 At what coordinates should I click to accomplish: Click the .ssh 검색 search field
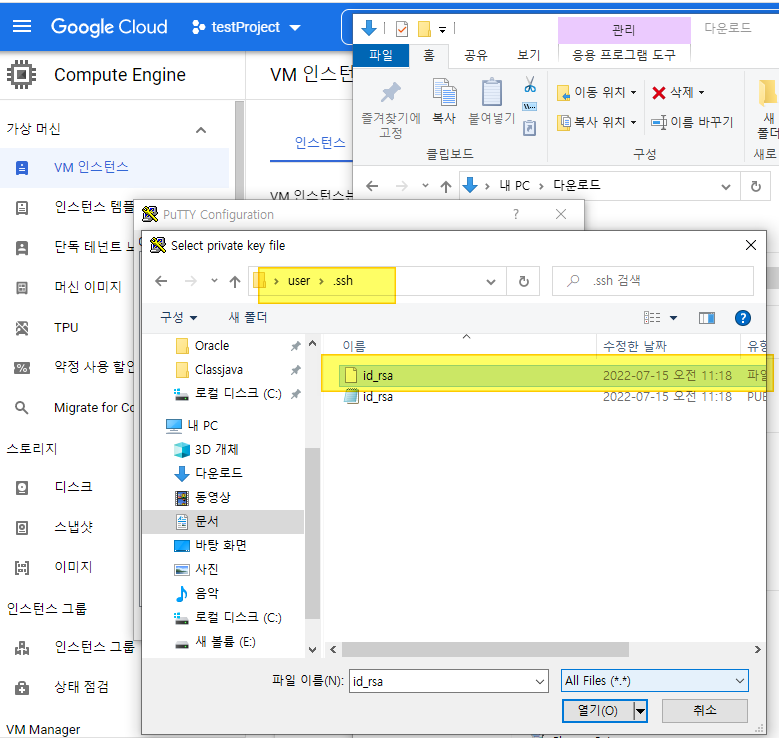(653, 281)
